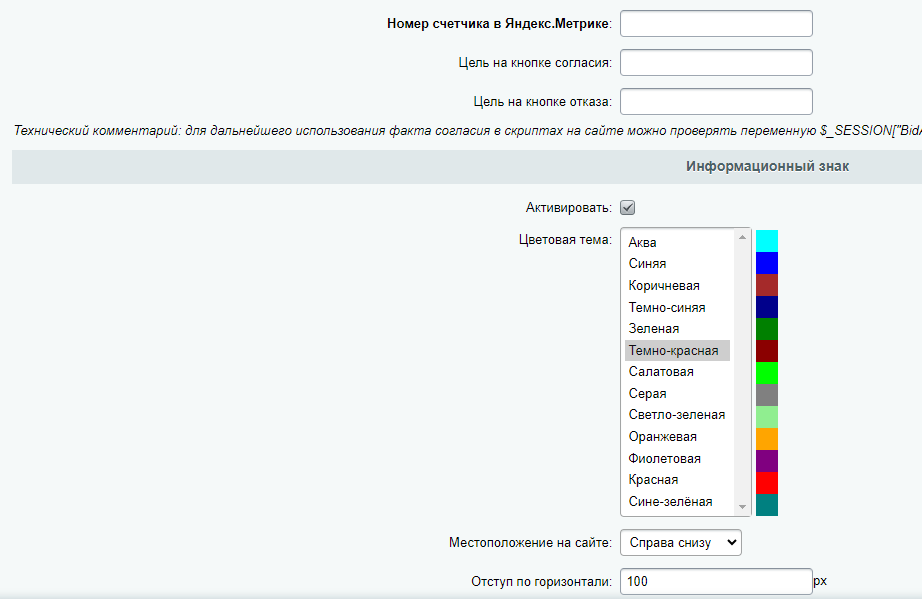Focus the "Цель на кнопке отказа" field

click(715, 100)
